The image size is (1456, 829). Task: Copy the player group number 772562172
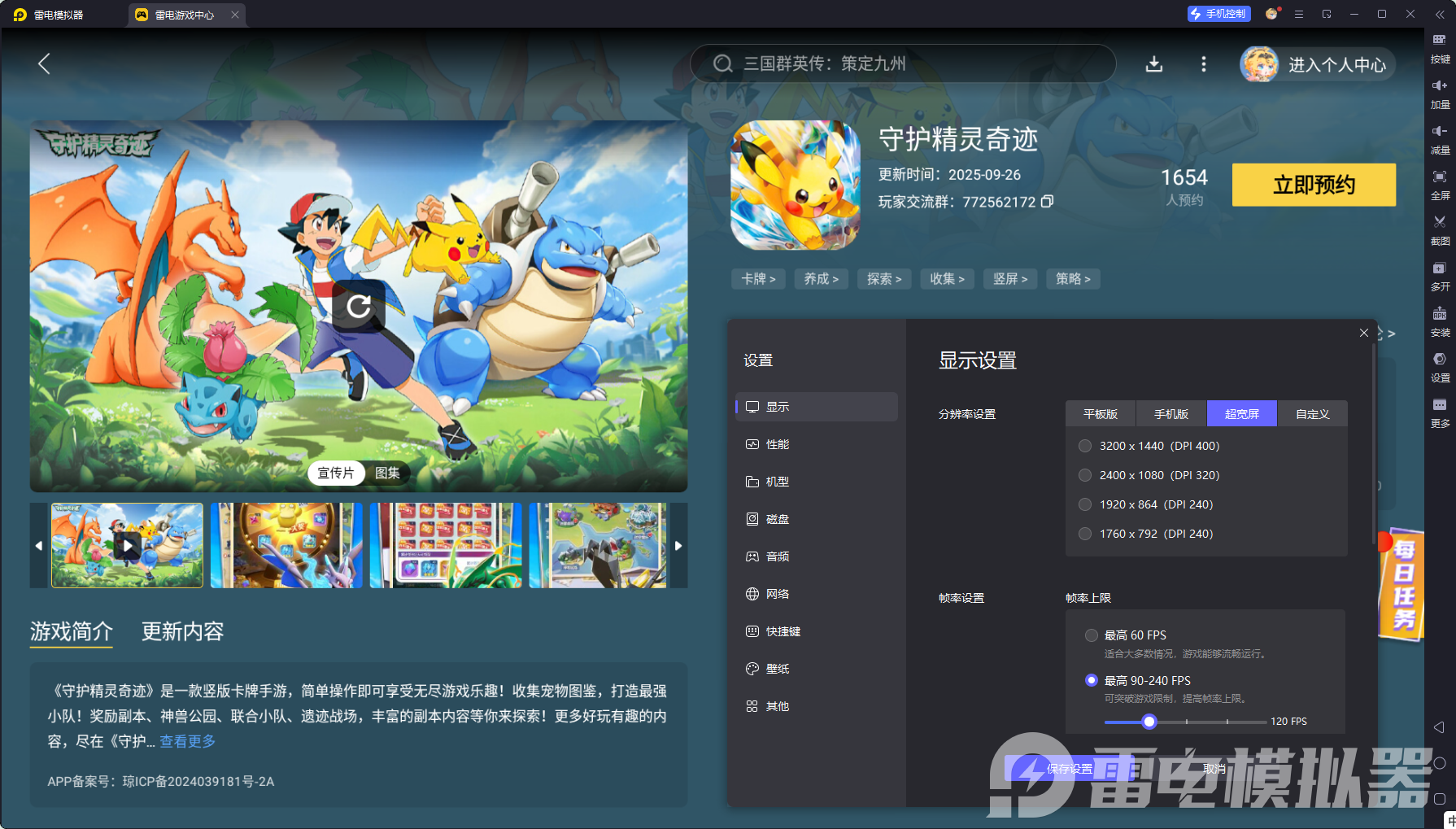pos(1048,201)
